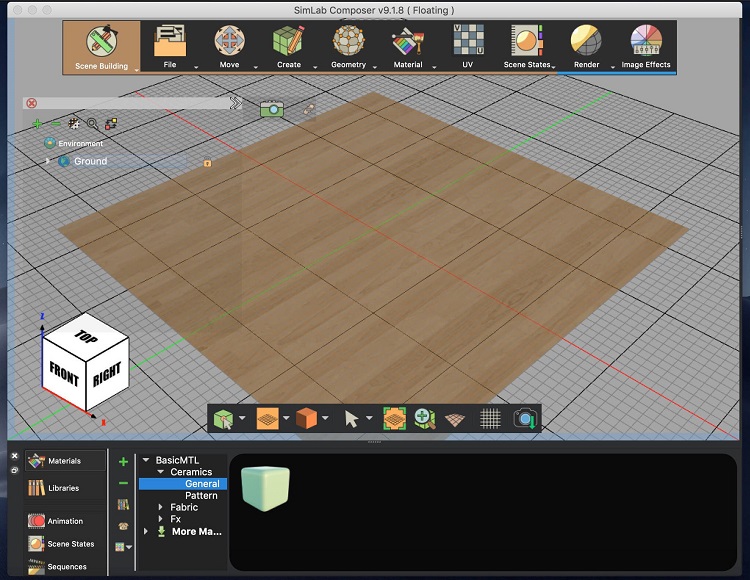Click the TOP face of view cube
750x580 pixels.
(84, 337)
